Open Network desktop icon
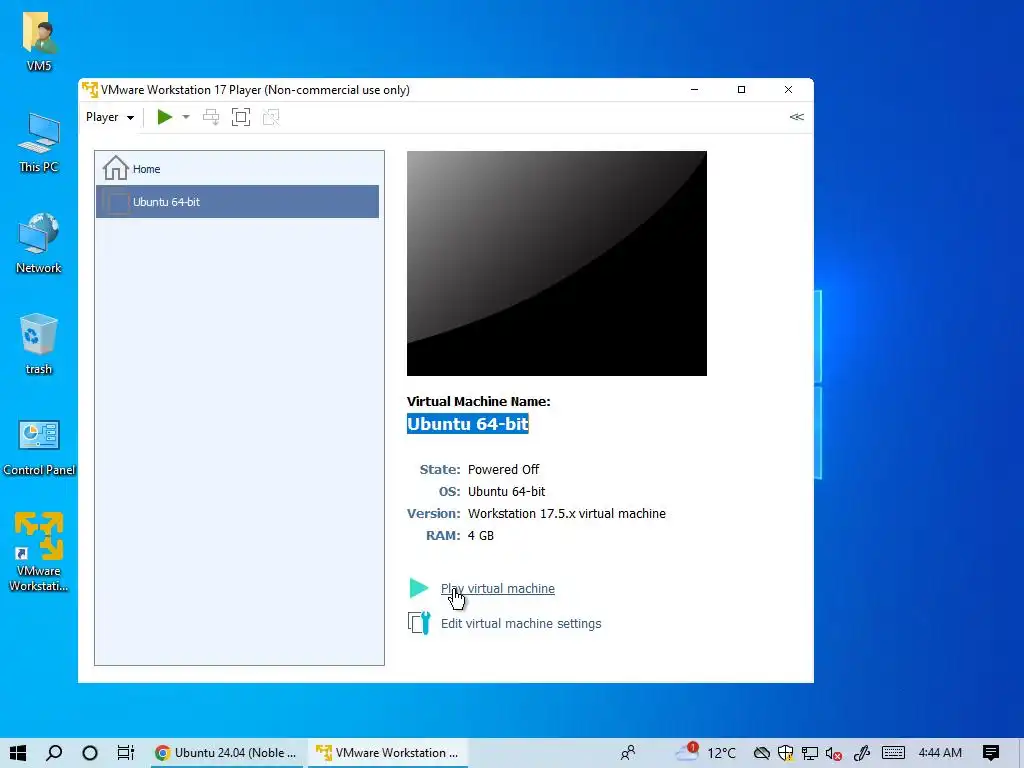This screenshot has height=768, width=1024. (x=39, y=243)
